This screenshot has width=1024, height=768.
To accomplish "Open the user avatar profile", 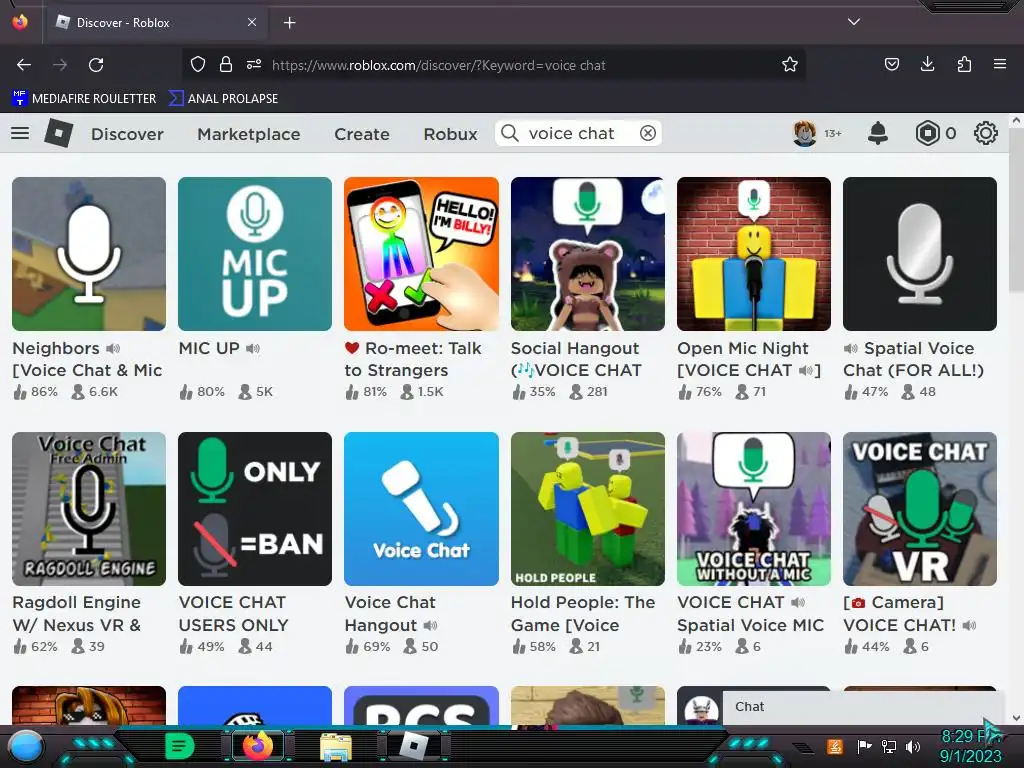I will (805, 133).
